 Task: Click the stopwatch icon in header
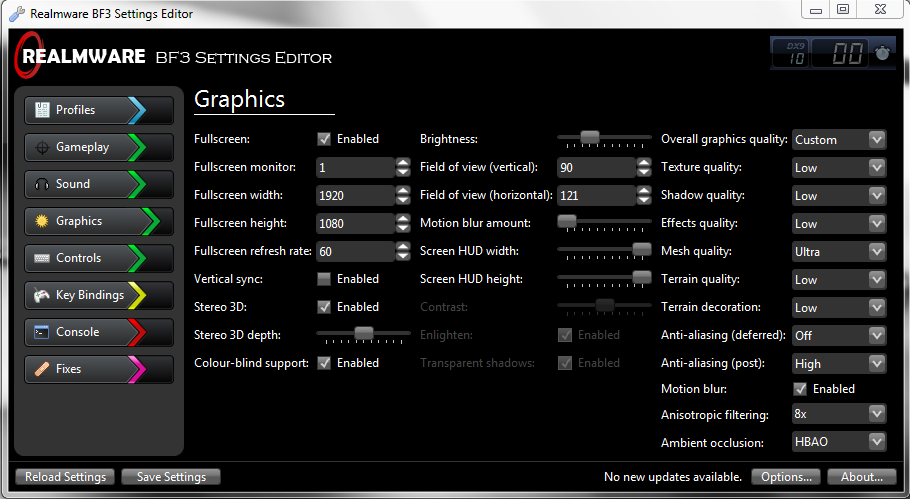[882, 53]
